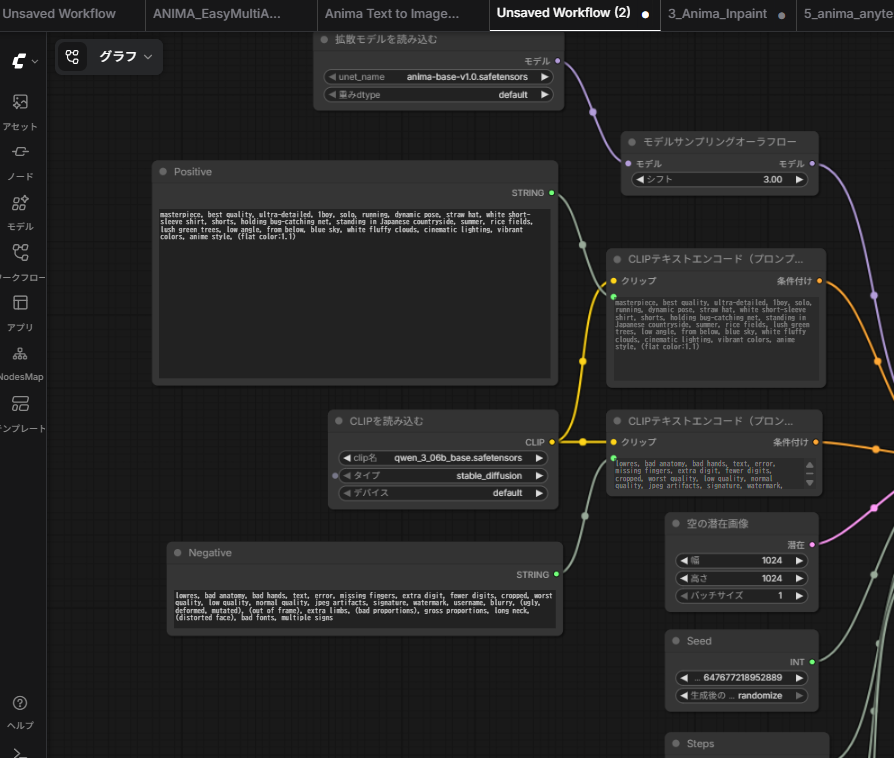The image size is (894, 758).
Task: Open the weight dtype default combo
Action: pyautogui.click(x=438, y=95)
